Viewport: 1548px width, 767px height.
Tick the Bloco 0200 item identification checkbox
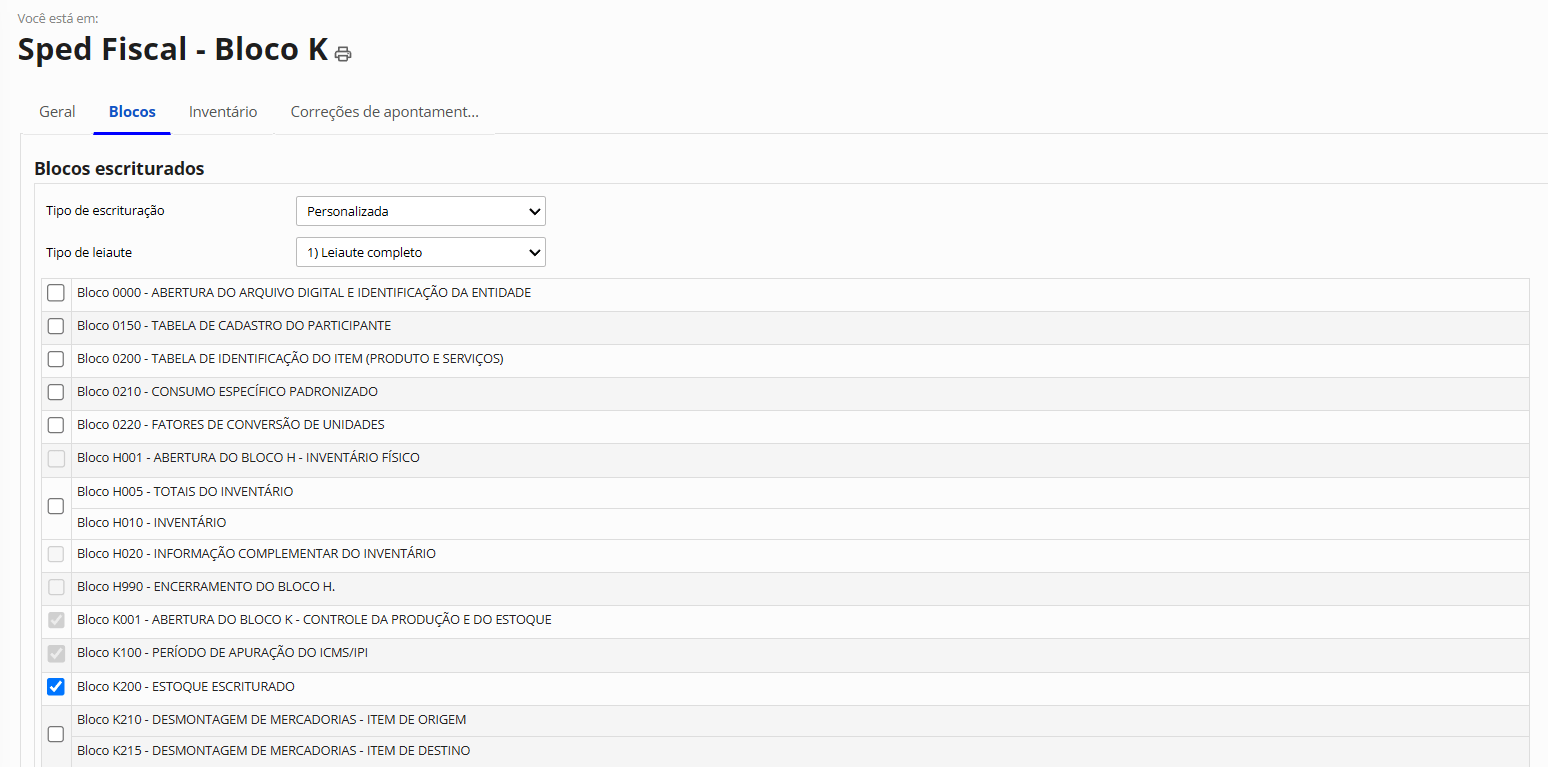(x=56, y=359)
